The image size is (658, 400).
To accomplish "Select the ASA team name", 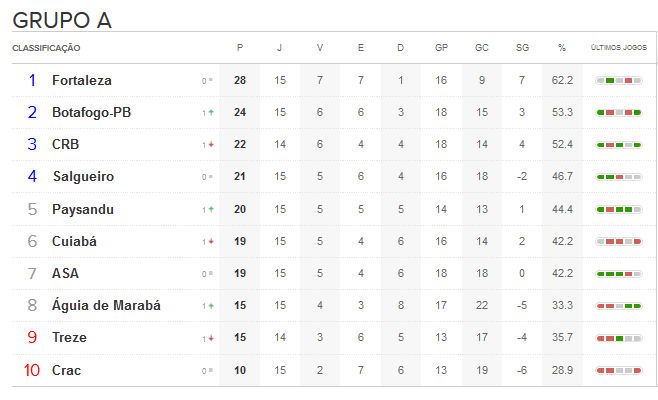I will coord(65,273).
